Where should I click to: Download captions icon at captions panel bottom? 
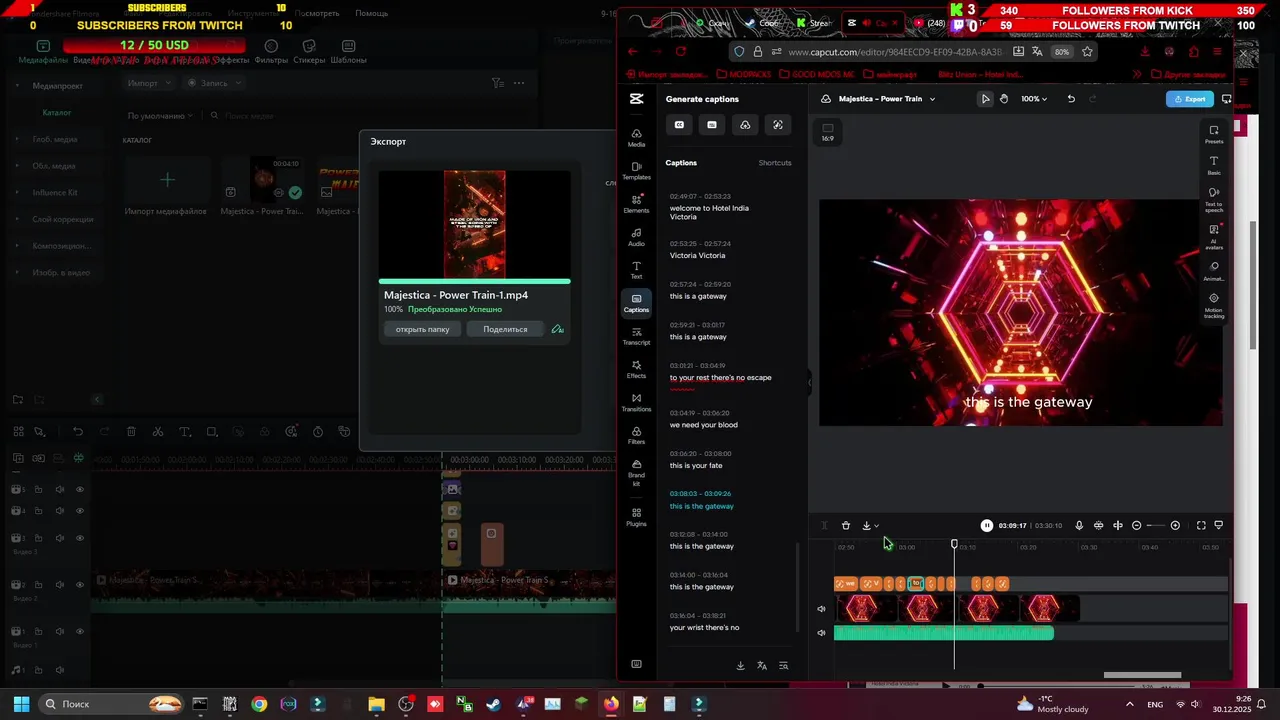click(x=740, y=666)
